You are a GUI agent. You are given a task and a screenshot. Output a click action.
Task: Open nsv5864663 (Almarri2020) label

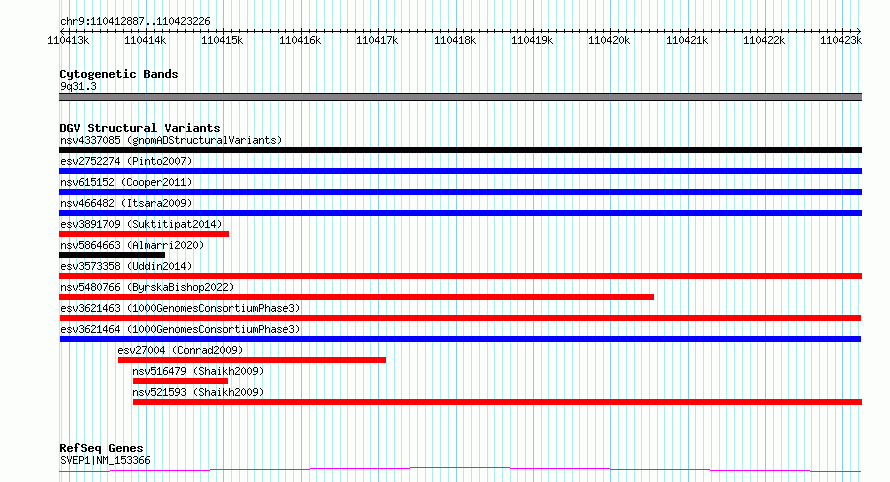coord(132,245)
